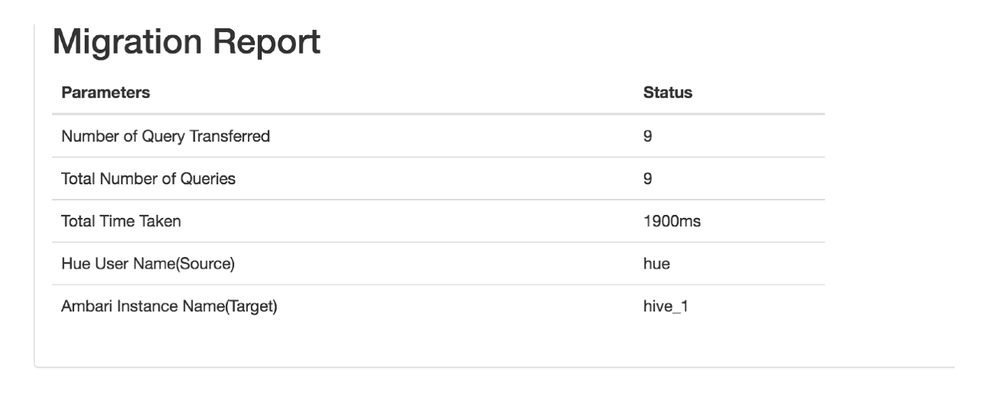999x410 pixels.
Task: Select the Total Number of Queries value 9
Action: [648, 179]
